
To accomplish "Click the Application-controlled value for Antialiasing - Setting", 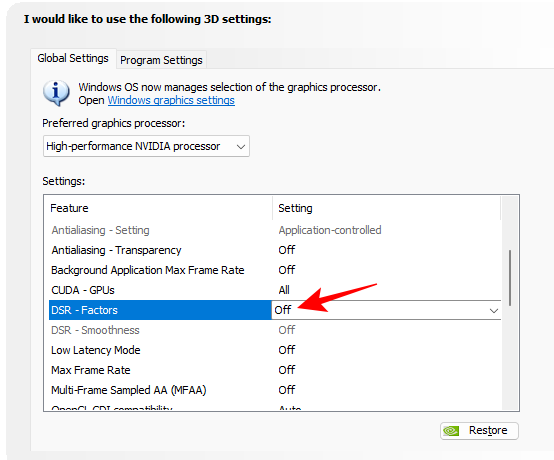I will pos(330,230).
